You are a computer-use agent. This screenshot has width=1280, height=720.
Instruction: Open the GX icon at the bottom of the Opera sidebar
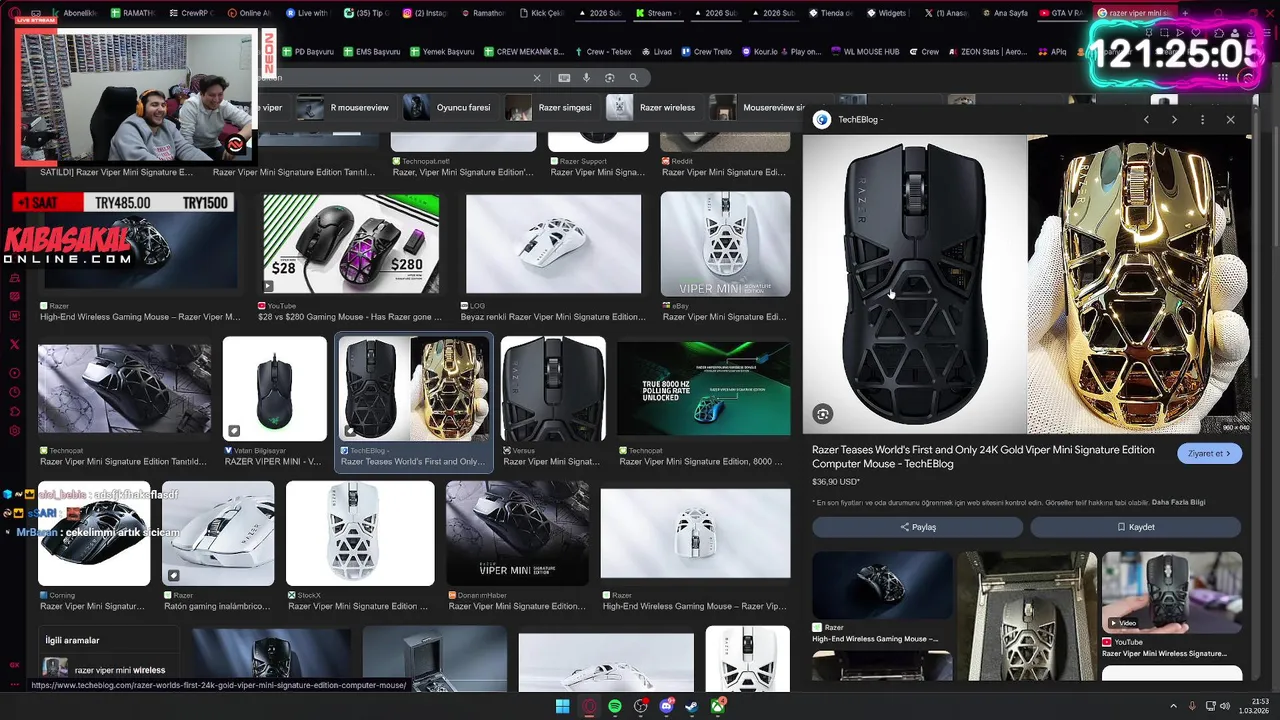(14, 664)
